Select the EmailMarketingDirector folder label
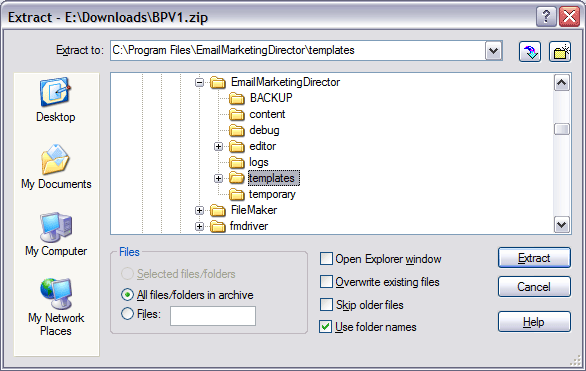 285,82
